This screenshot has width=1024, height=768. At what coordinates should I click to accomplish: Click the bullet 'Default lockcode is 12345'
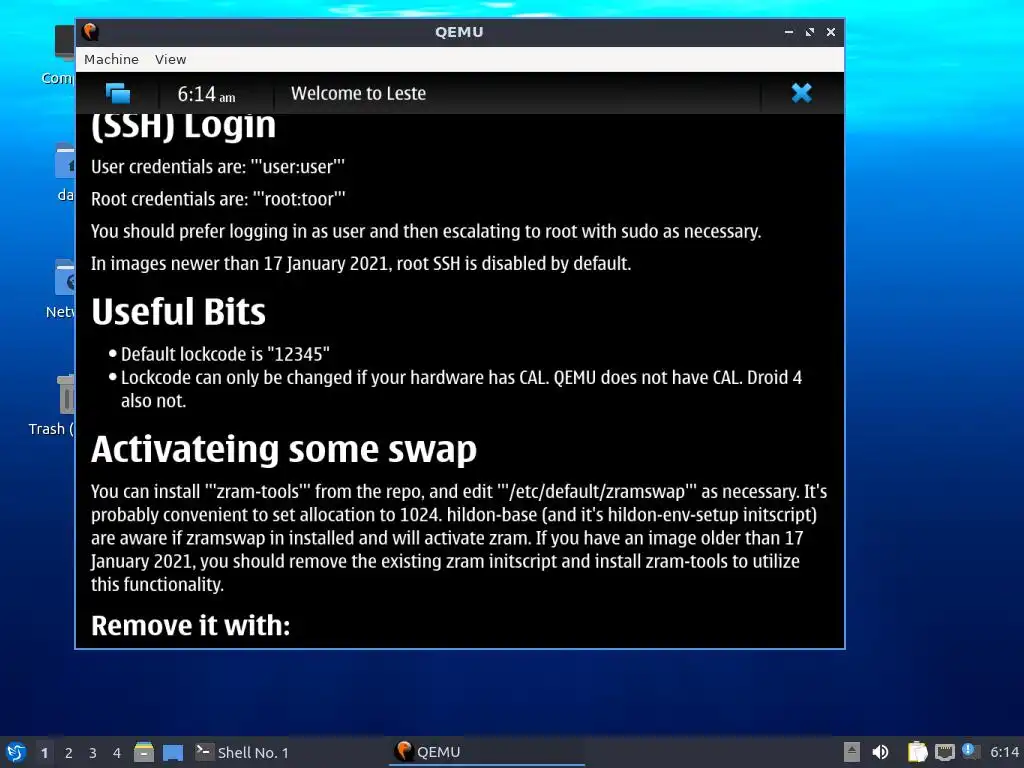225,354
